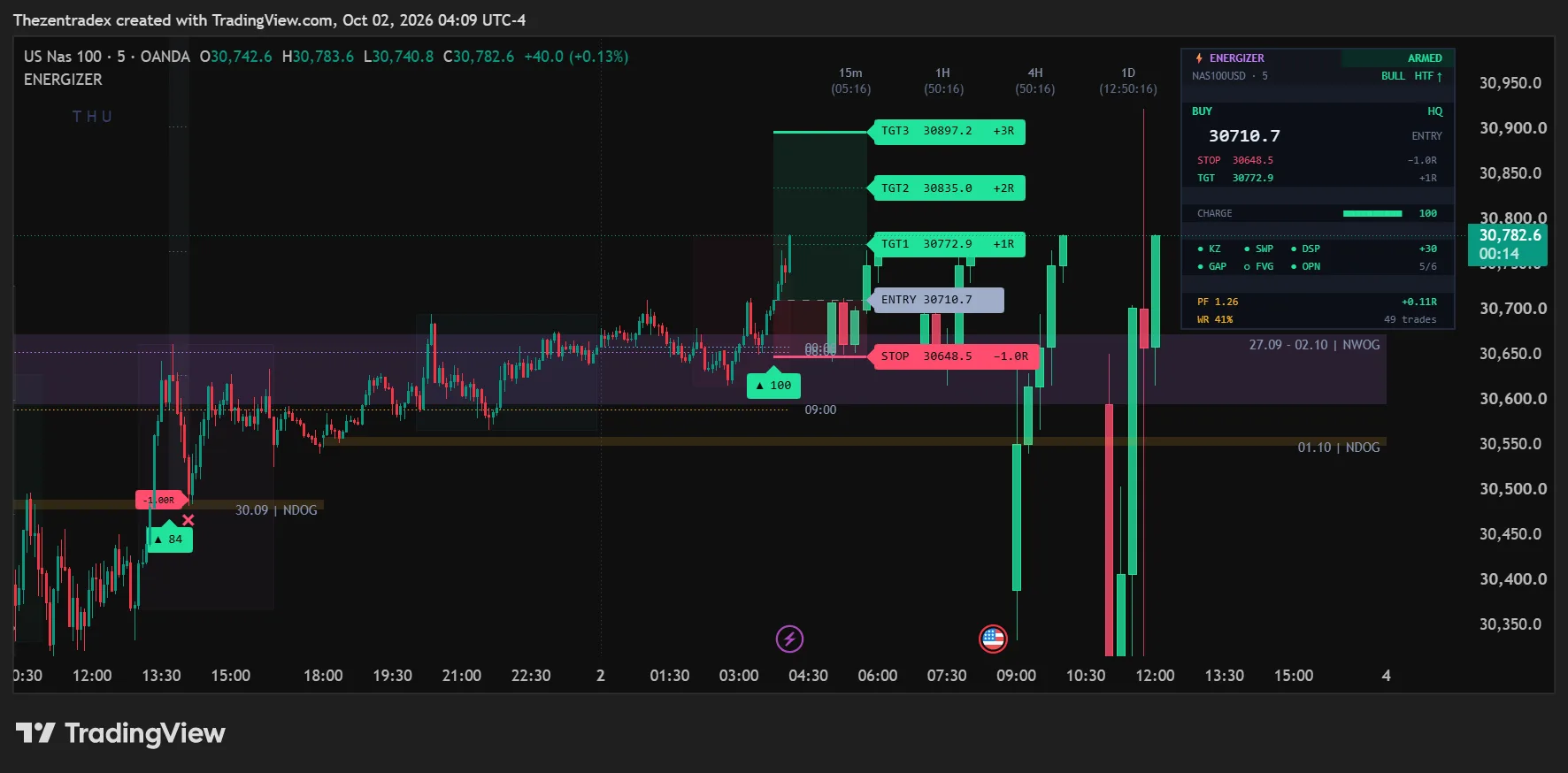This screenshot has width=1568, height=773.
Task: Click the 30710.7 entry price in panel
Action: [x=1244, y=136]
